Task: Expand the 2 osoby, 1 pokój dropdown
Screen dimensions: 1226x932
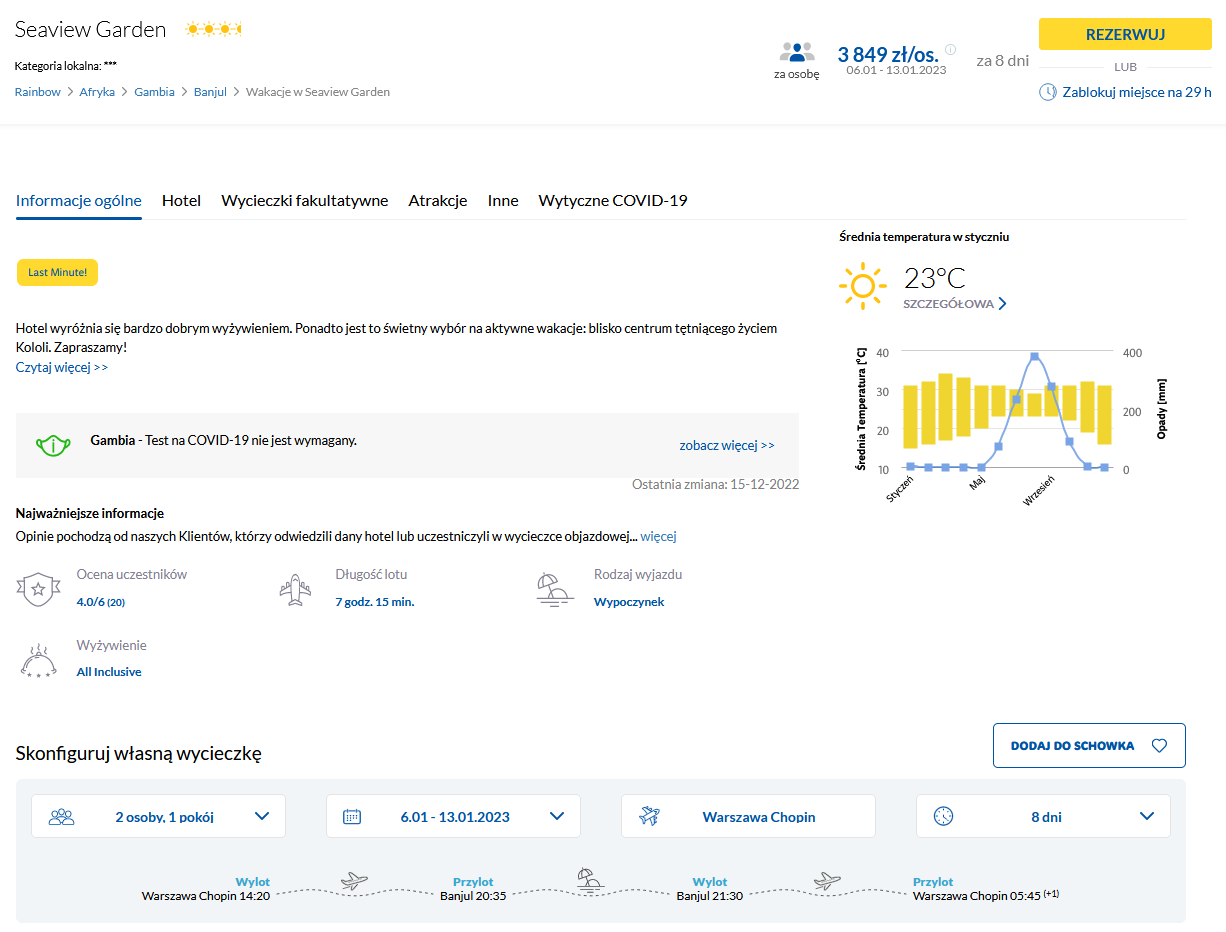Action: pyautogui.click(x=262, y=816)
